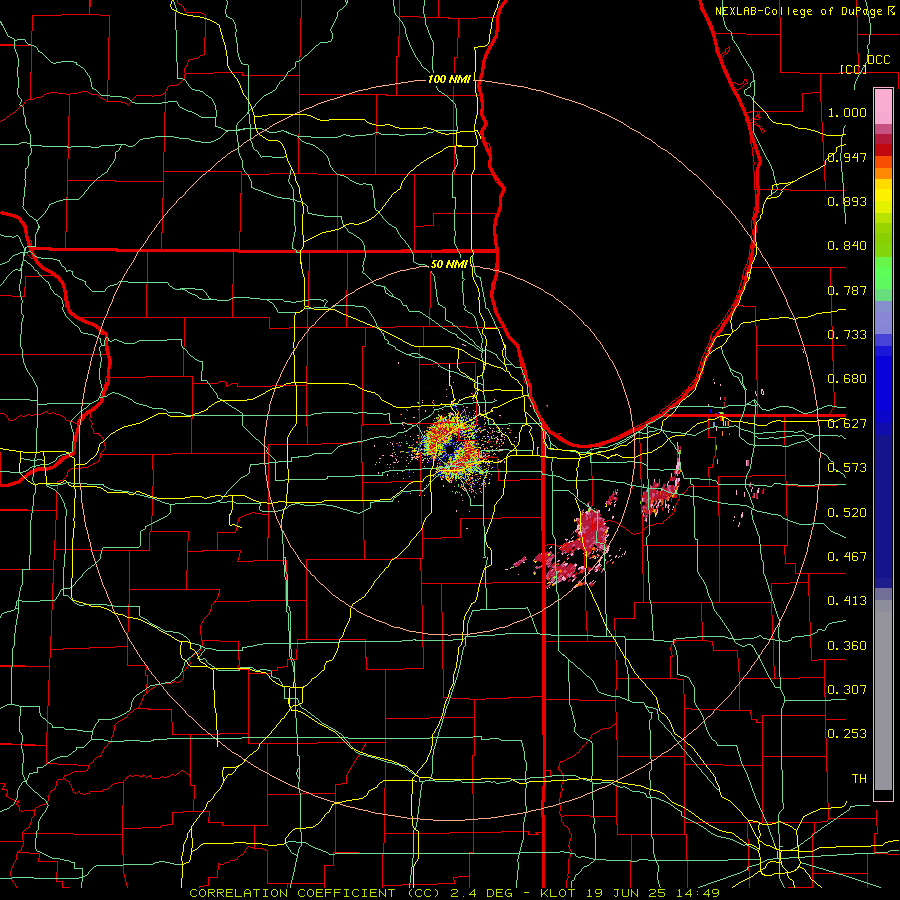
Task: Click the 1.000 value on color scale
Action: coord(847,112)
